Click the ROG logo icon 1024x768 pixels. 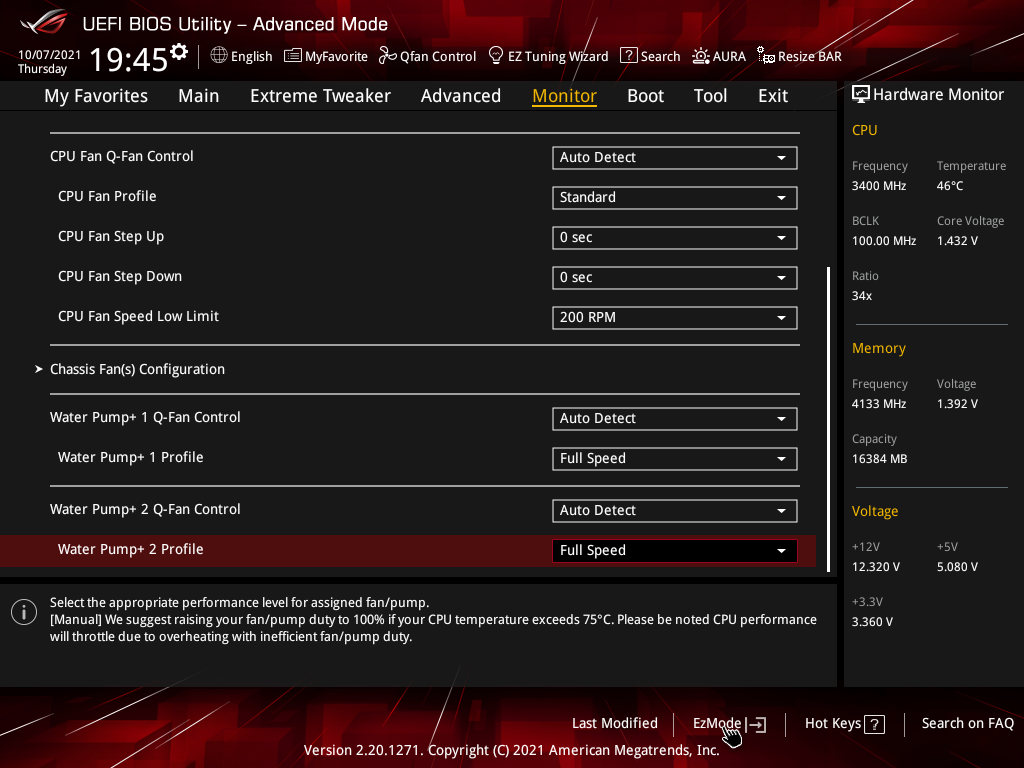pos(43,22)
